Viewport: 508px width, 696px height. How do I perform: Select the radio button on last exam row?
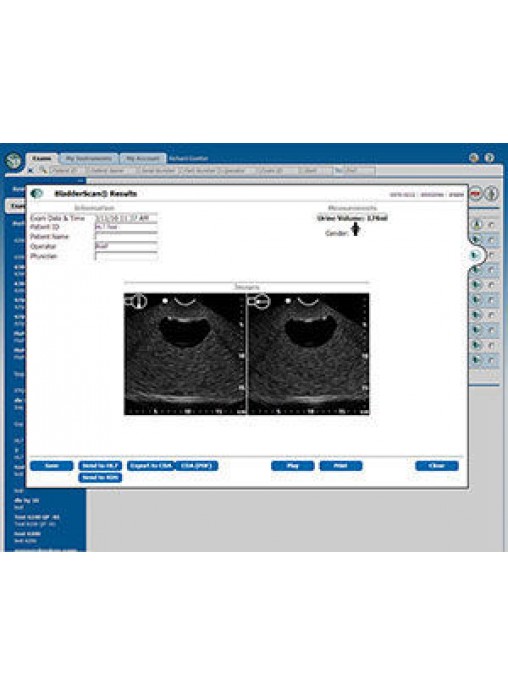point(491,360)
